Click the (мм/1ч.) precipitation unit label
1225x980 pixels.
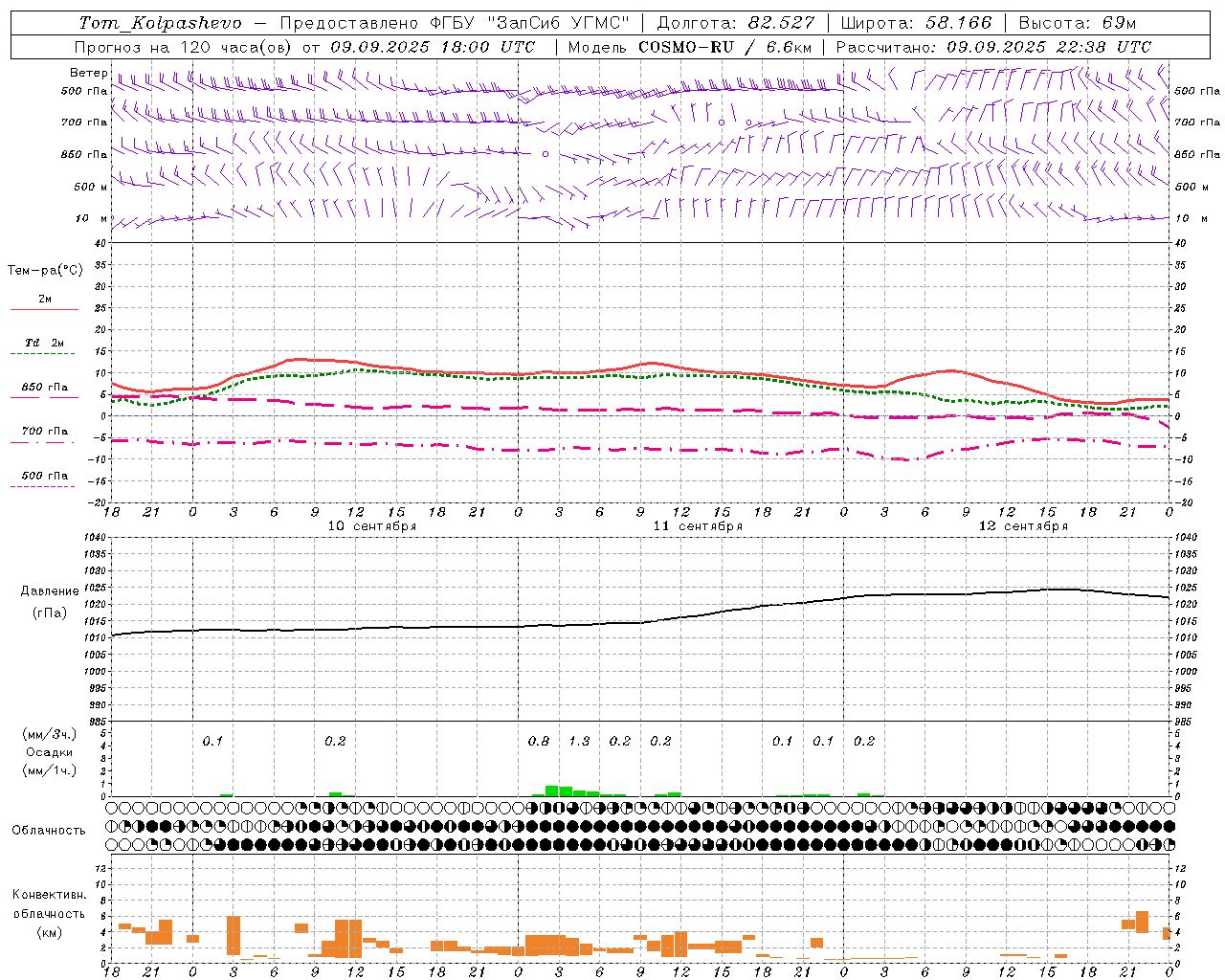click(x=49, y=770)
